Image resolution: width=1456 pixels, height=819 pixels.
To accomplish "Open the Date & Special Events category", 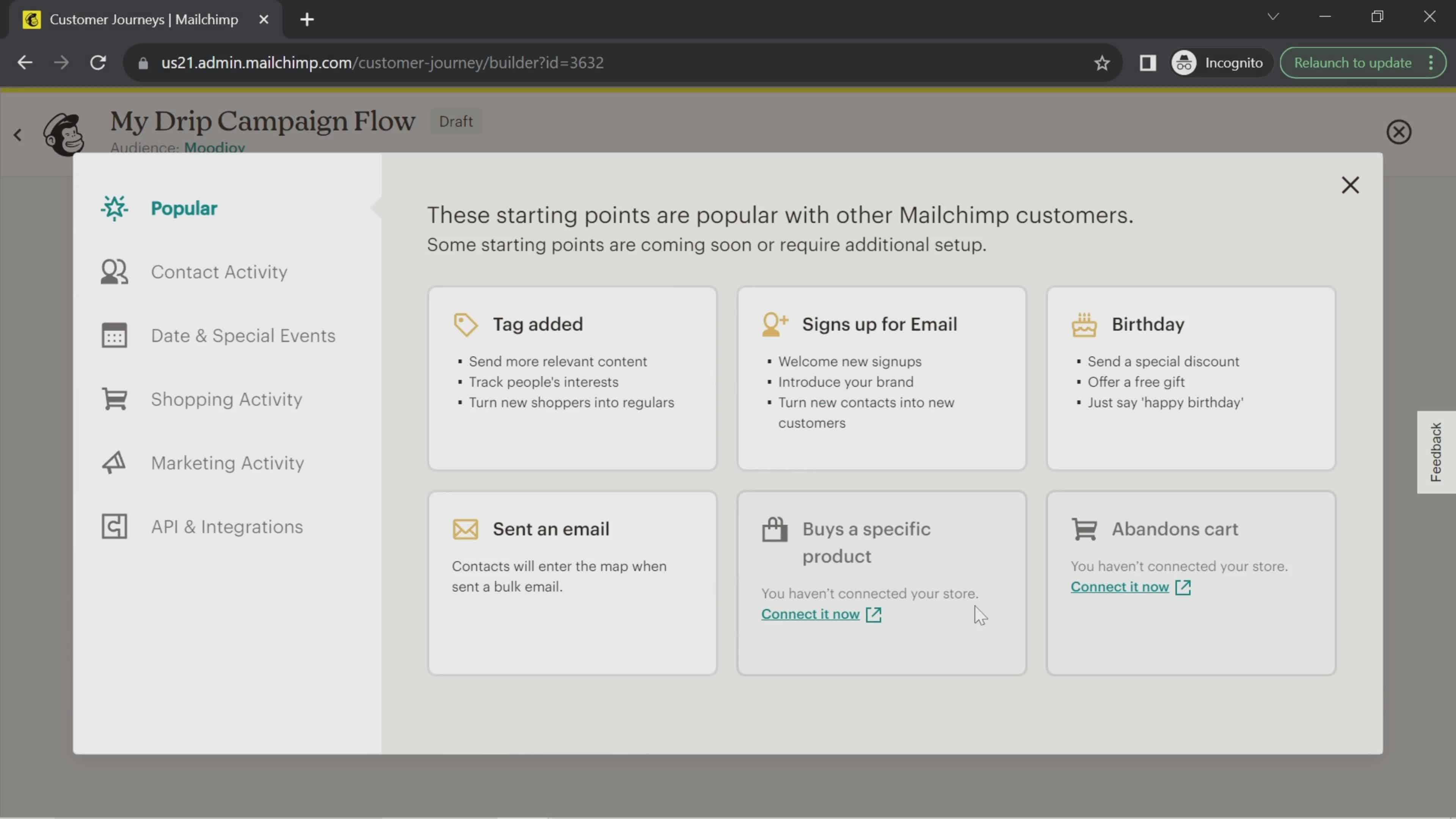I will click(243, 335).
